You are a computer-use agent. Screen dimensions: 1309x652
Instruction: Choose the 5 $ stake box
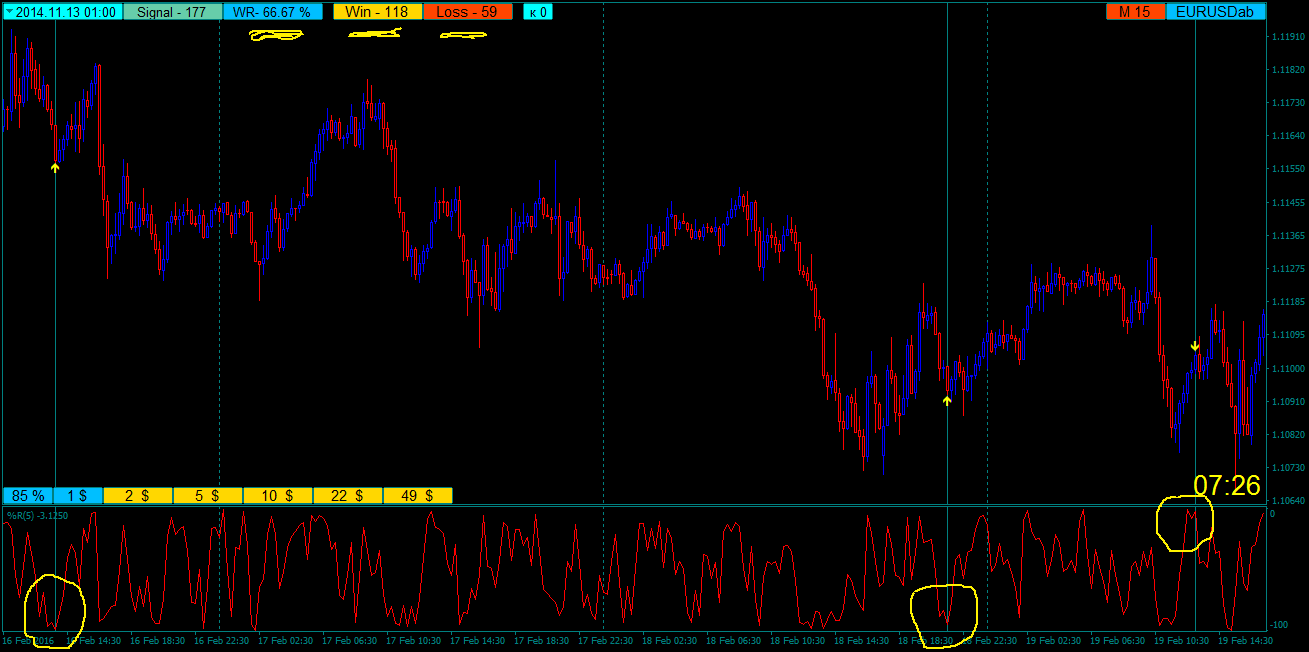(208, 495)
